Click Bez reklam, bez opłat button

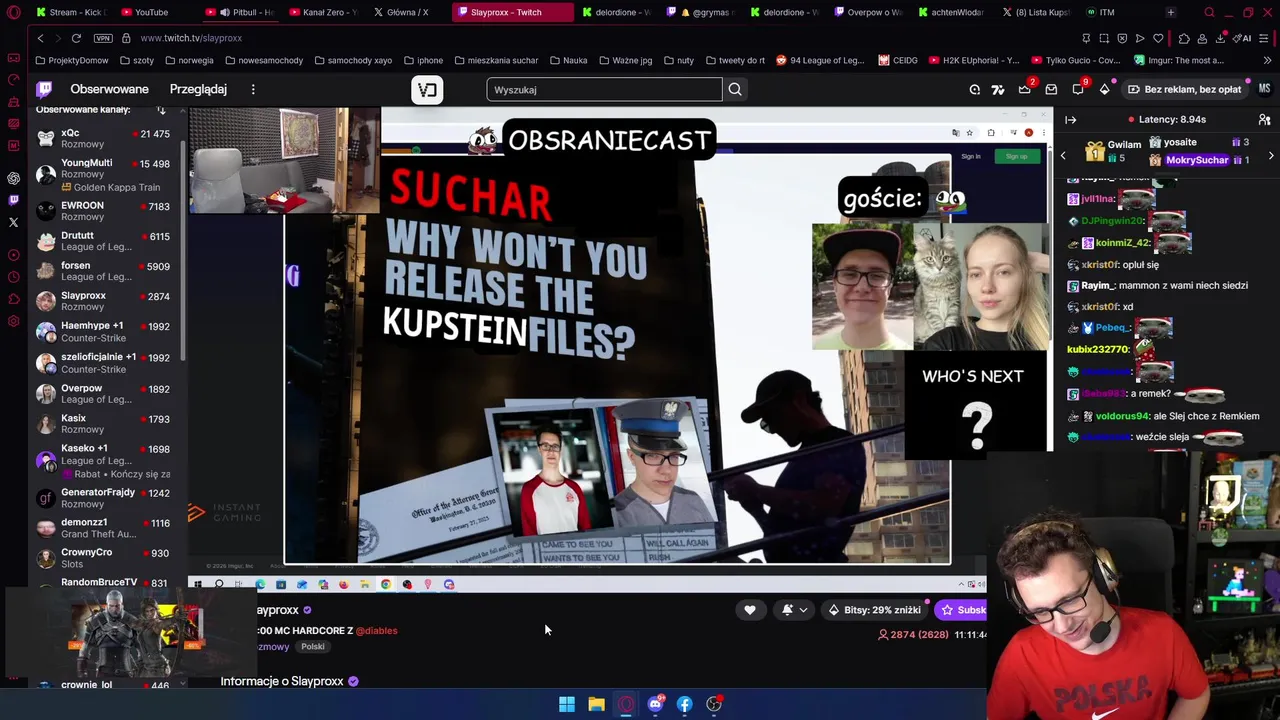coord(1184,89)
